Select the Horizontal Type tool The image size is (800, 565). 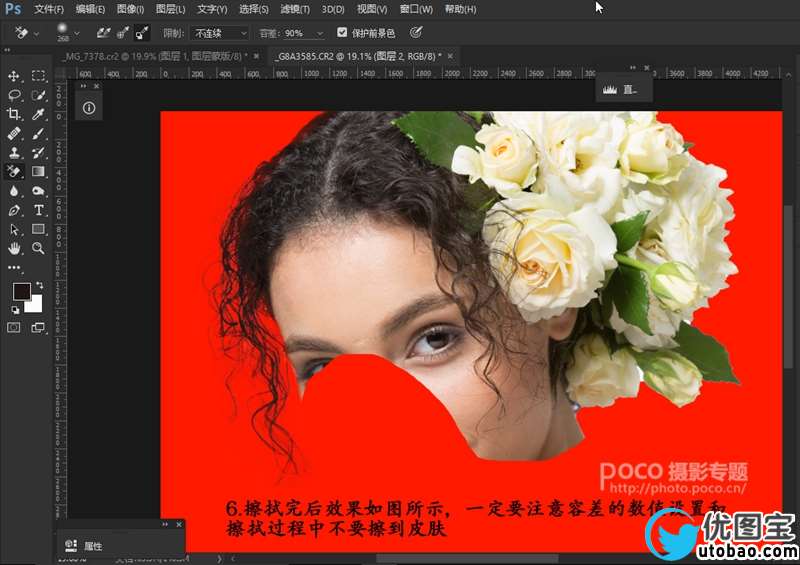coord(38,210)
